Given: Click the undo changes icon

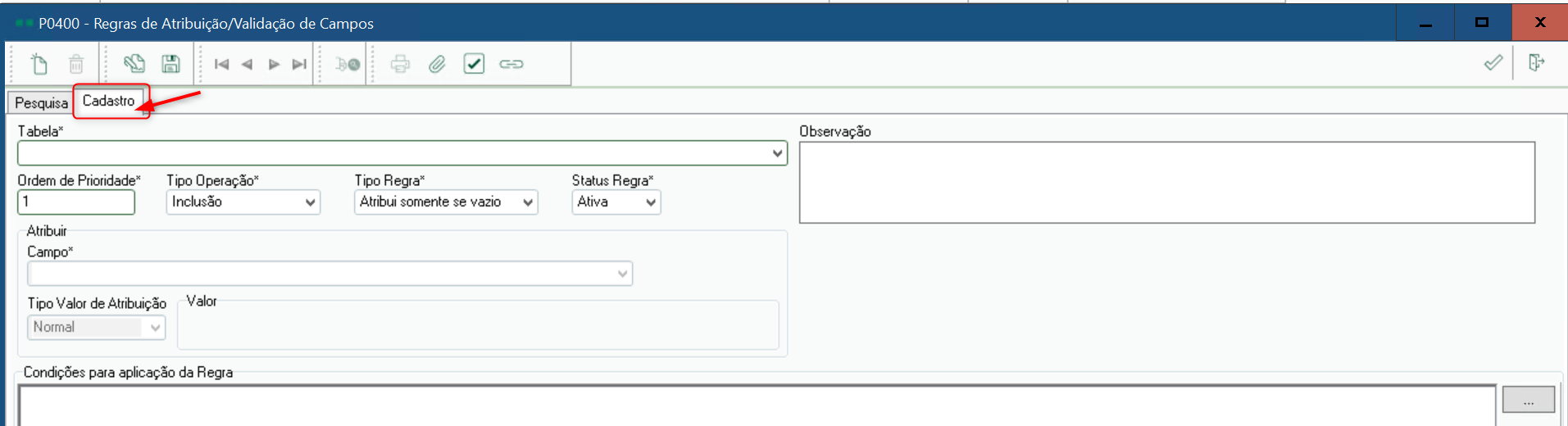Looking at the screenshot, I should pos(134,64).
